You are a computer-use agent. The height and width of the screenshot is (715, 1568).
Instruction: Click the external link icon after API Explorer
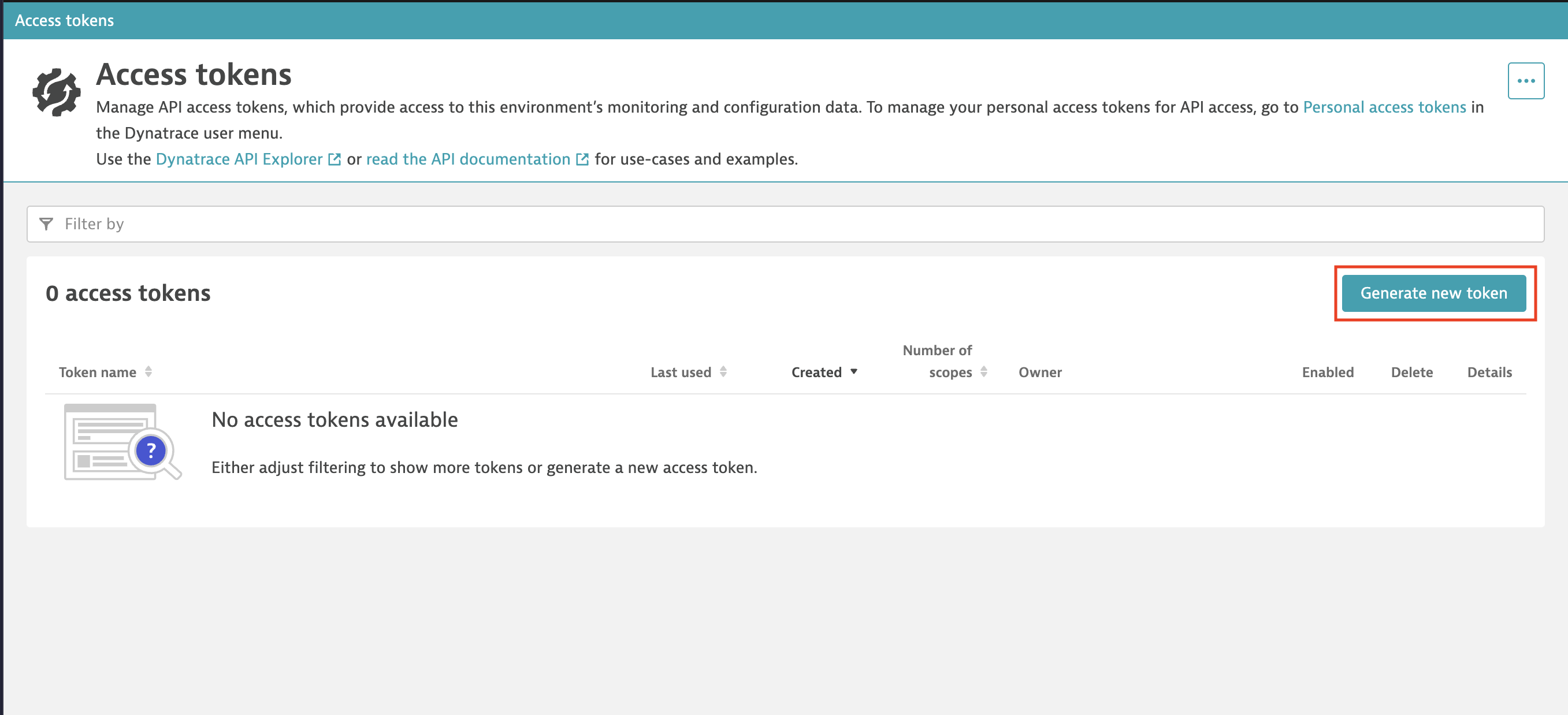(x=334, y=159)
